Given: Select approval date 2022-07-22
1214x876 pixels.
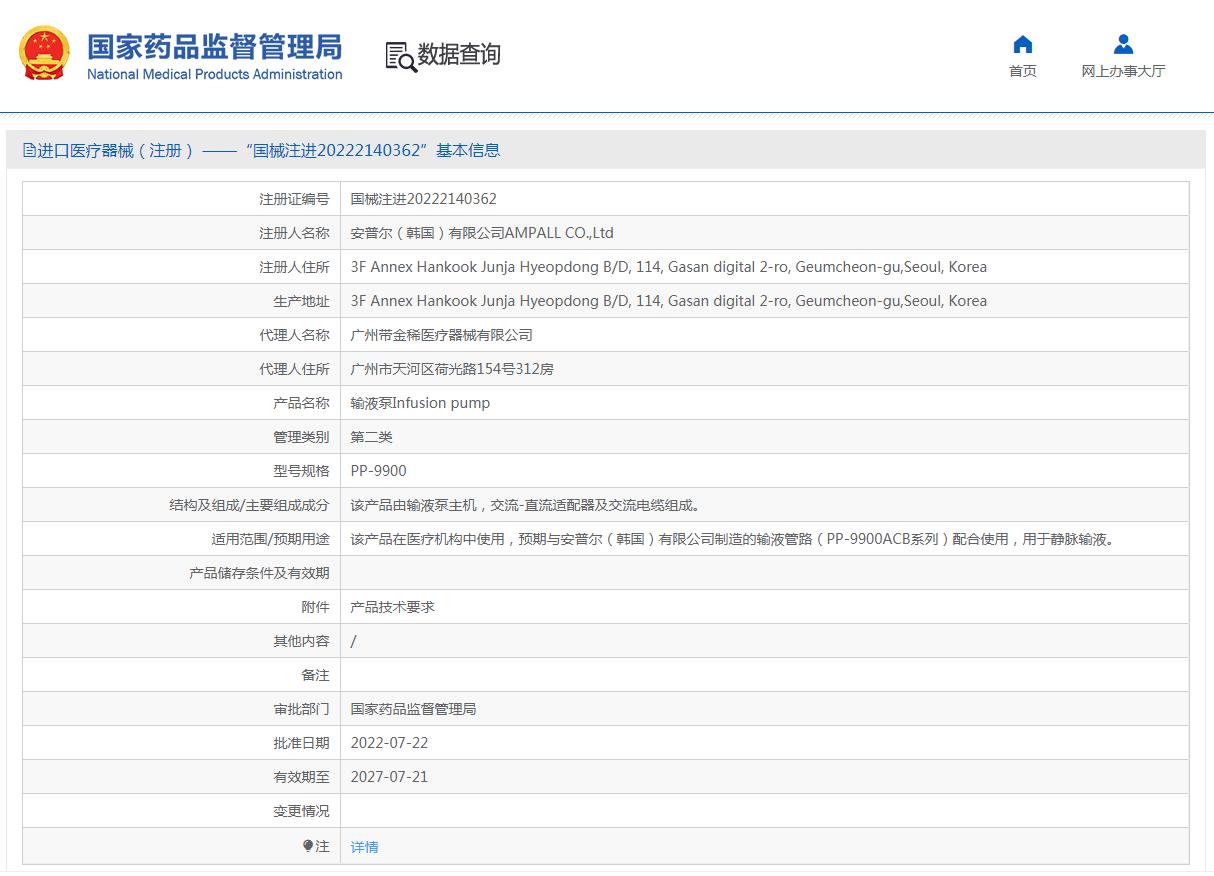Looking at the screenshot, I should point(389,743).
